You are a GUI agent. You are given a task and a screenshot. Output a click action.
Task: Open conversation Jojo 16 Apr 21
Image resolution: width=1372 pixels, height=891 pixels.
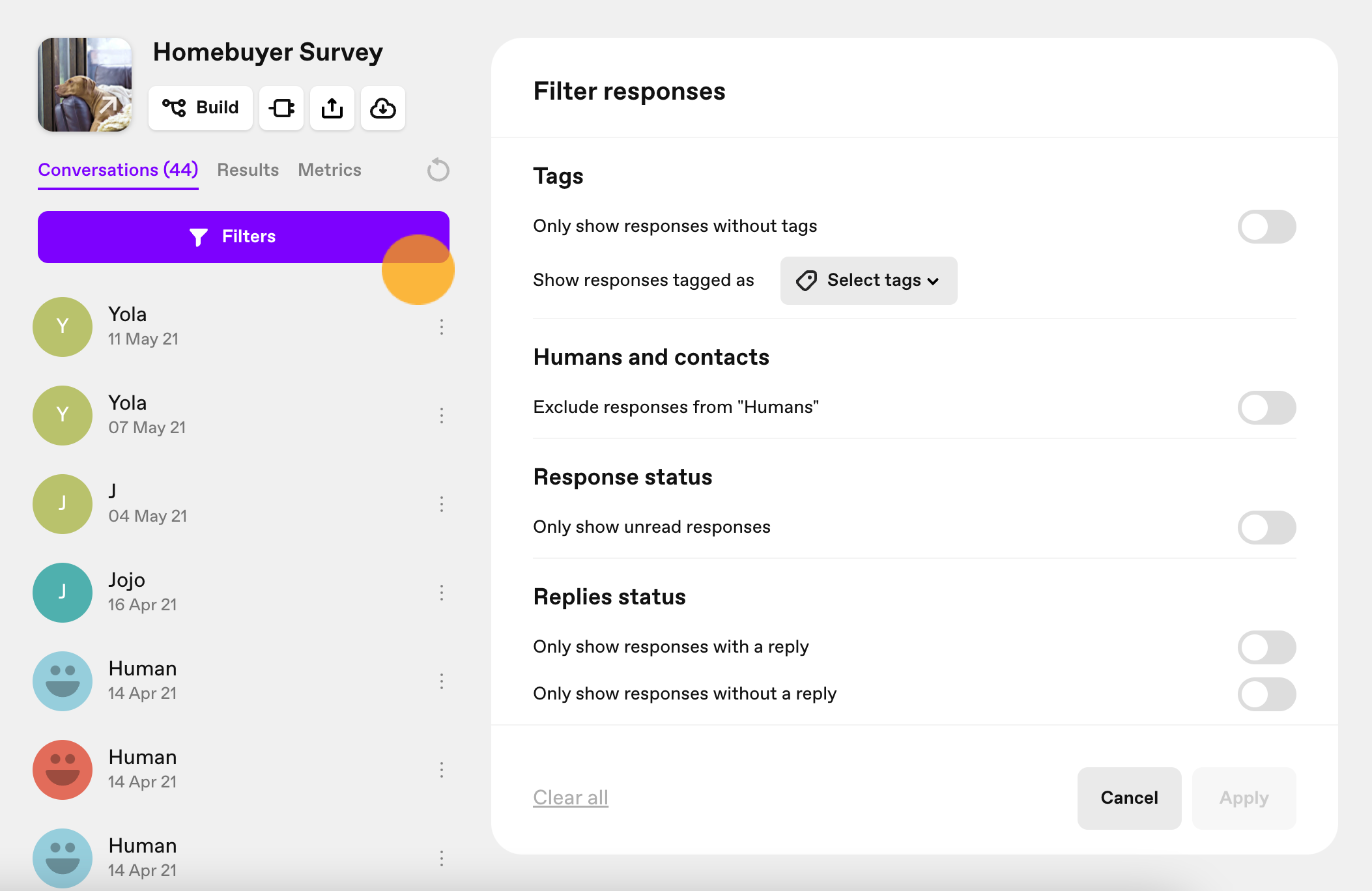(241, 593)
